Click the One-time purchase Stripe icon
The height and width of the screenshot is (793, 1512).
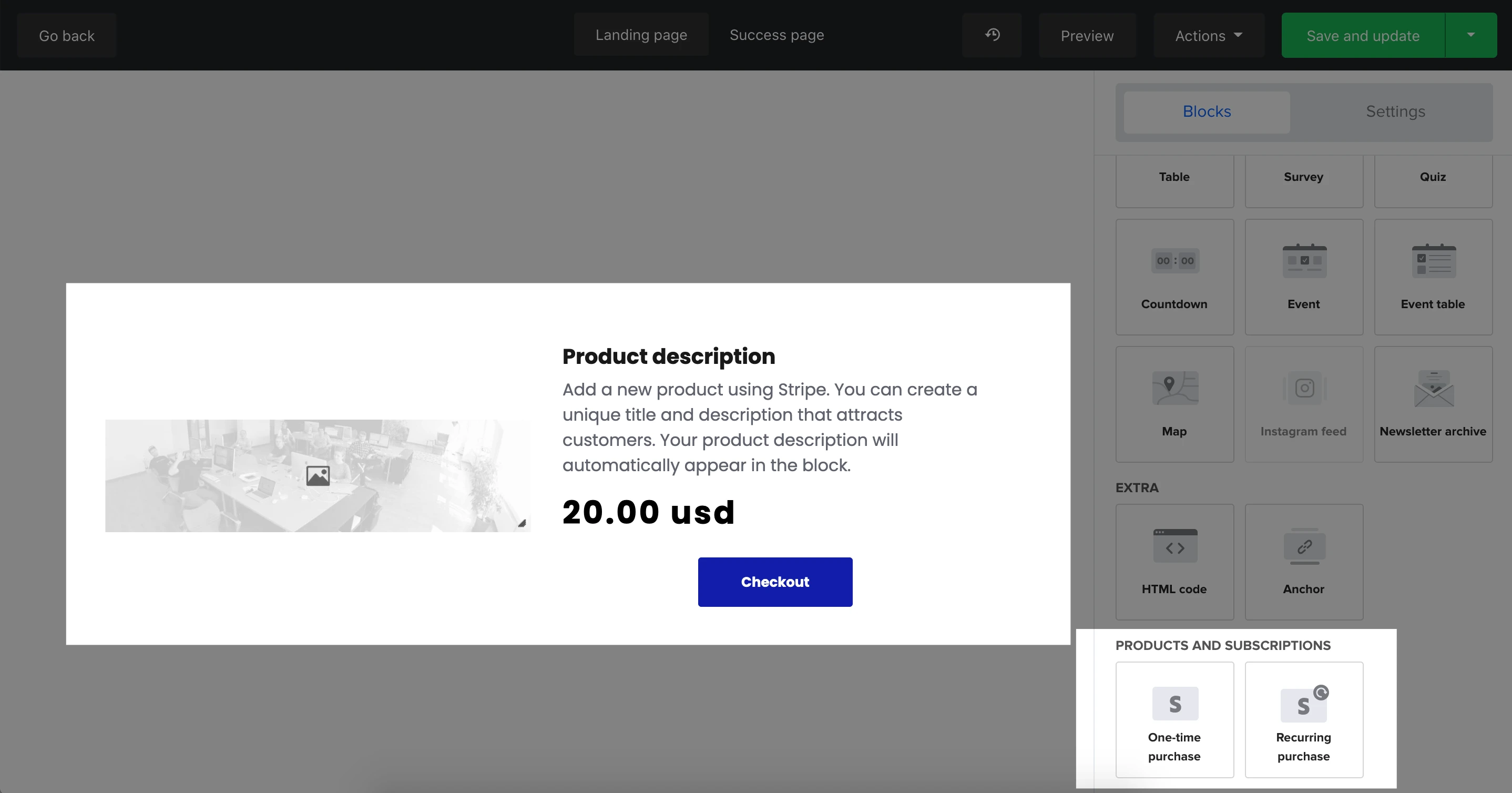click(x=1174, y=704)
